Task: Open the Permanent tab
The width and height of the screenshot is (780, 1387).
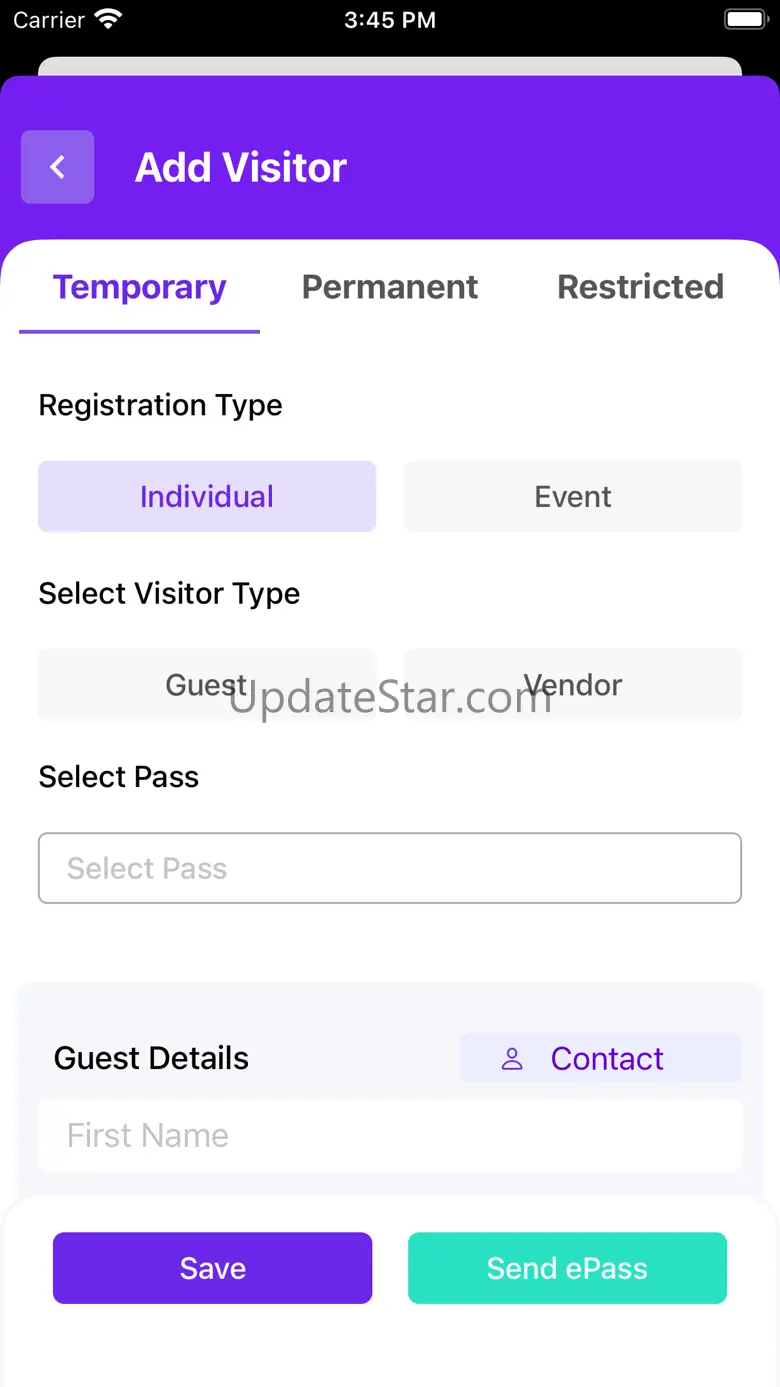Action: (390, 288)
